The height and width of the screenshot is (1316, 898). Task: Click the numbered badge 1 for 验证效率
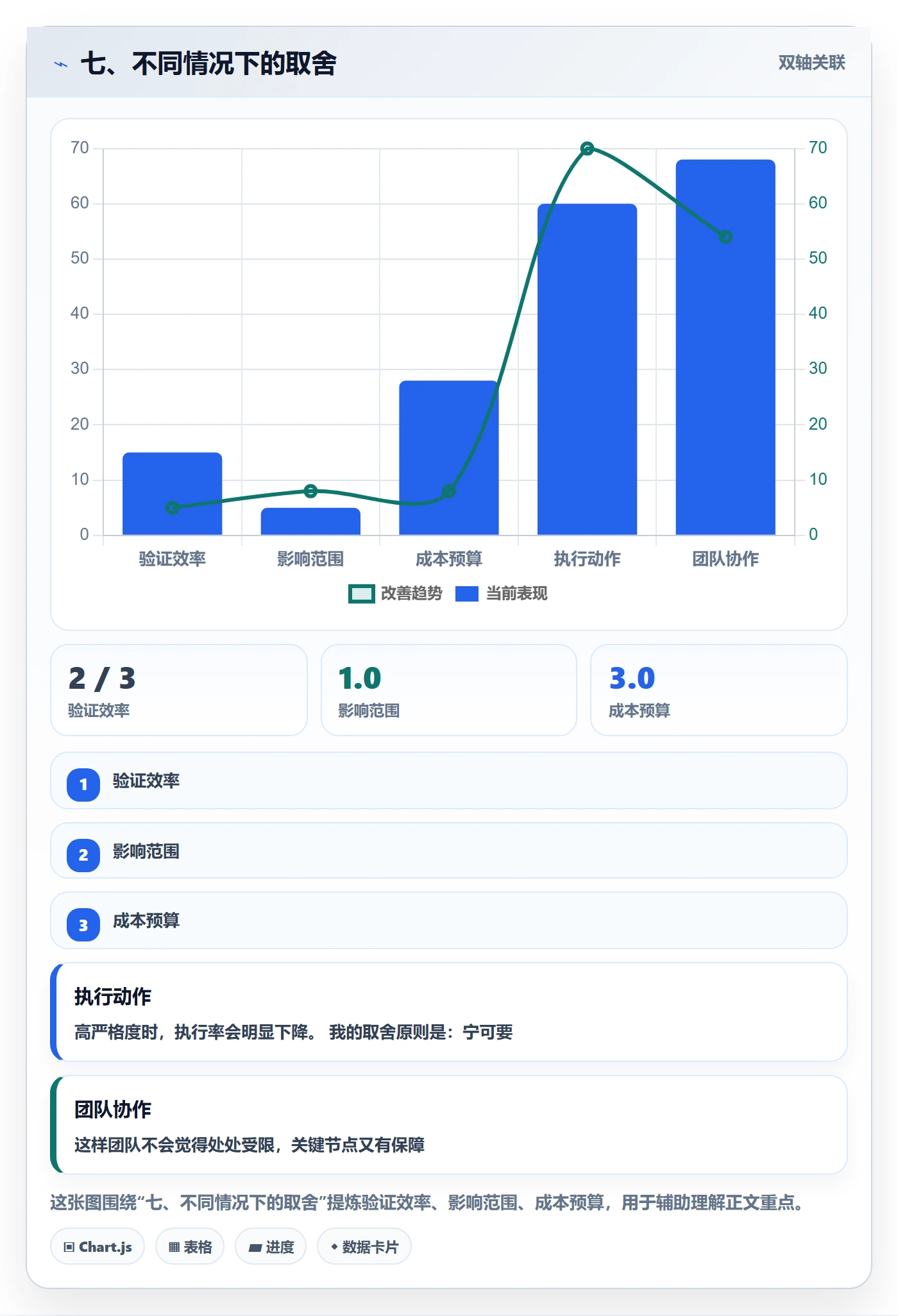point(83,784)
